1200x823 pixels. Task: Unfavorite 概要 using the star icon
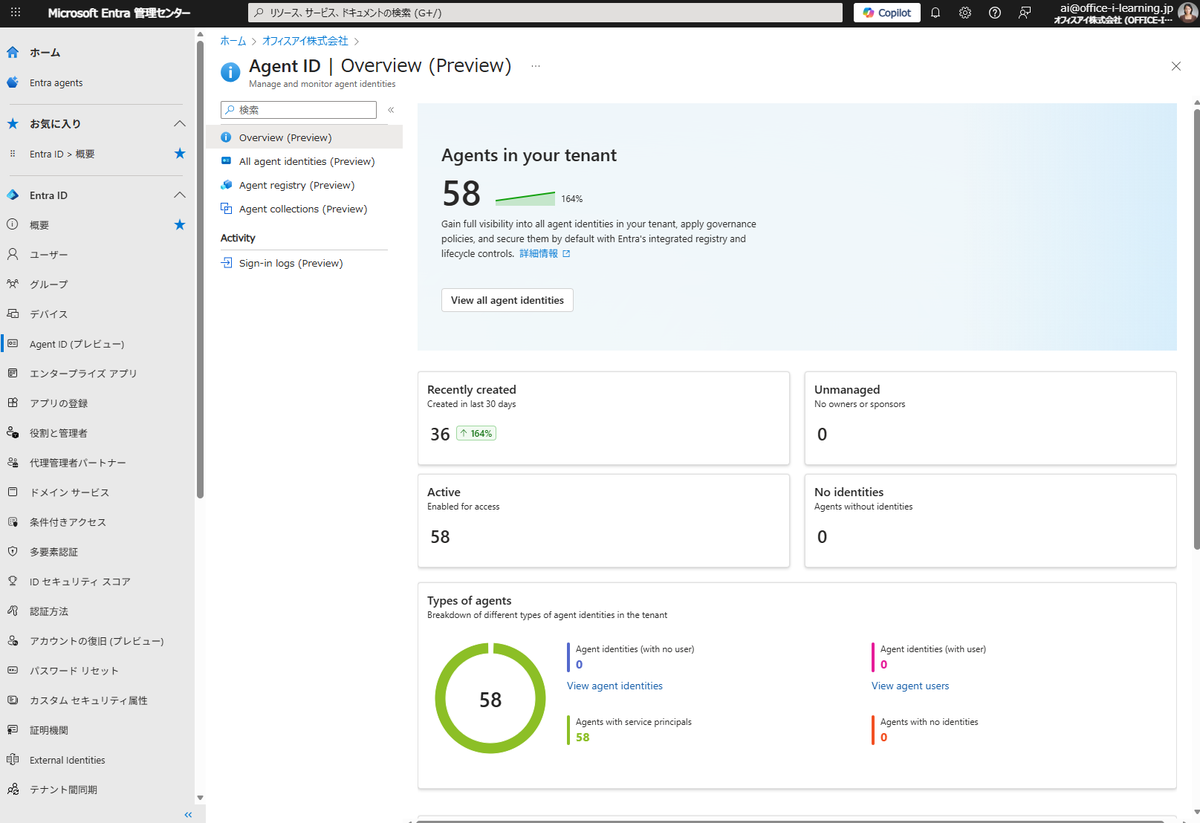(x=180, y=225)
